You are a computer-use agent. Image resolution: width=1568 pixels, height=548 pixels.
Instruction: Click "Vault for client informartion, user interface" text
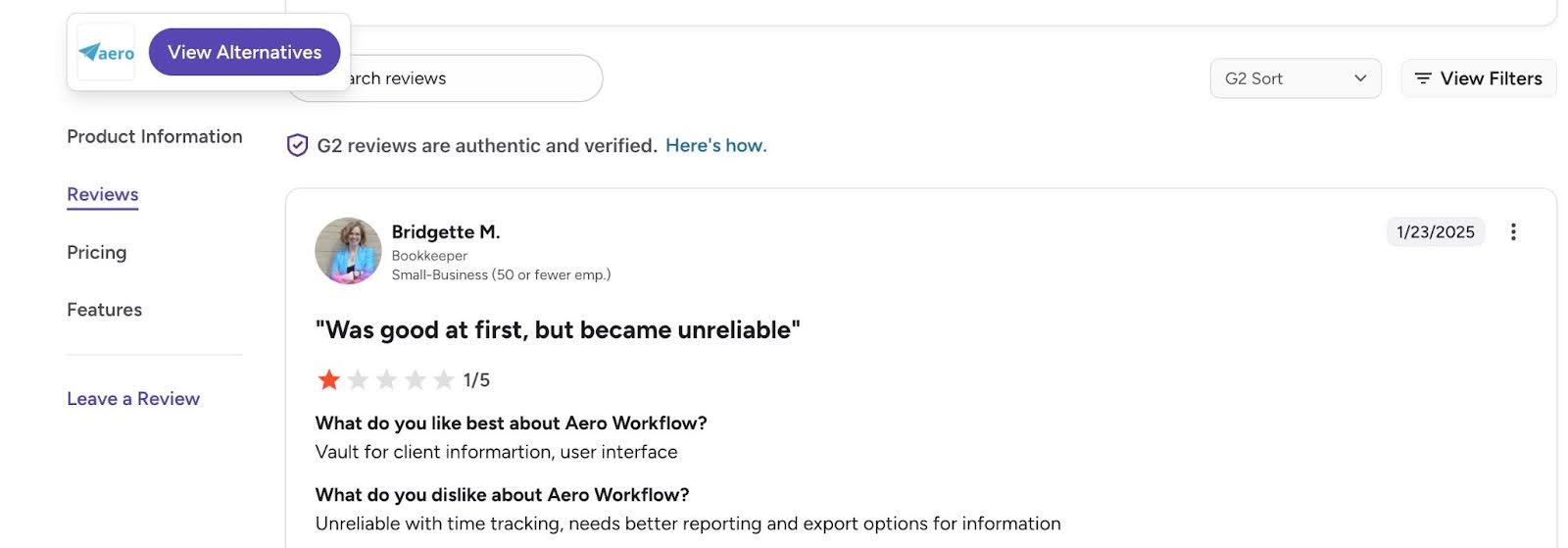pyautogui.click(x=496, y=452)
